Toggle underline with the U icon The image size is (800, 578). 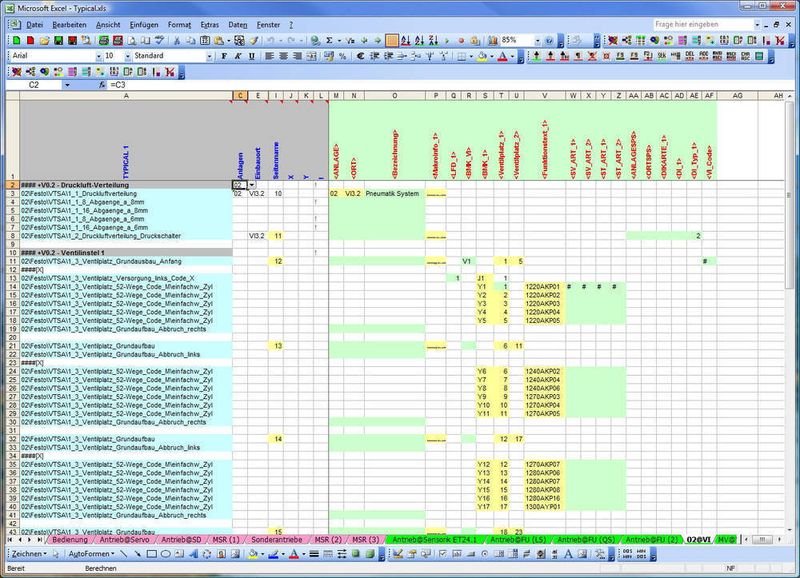tap(252, 54)
